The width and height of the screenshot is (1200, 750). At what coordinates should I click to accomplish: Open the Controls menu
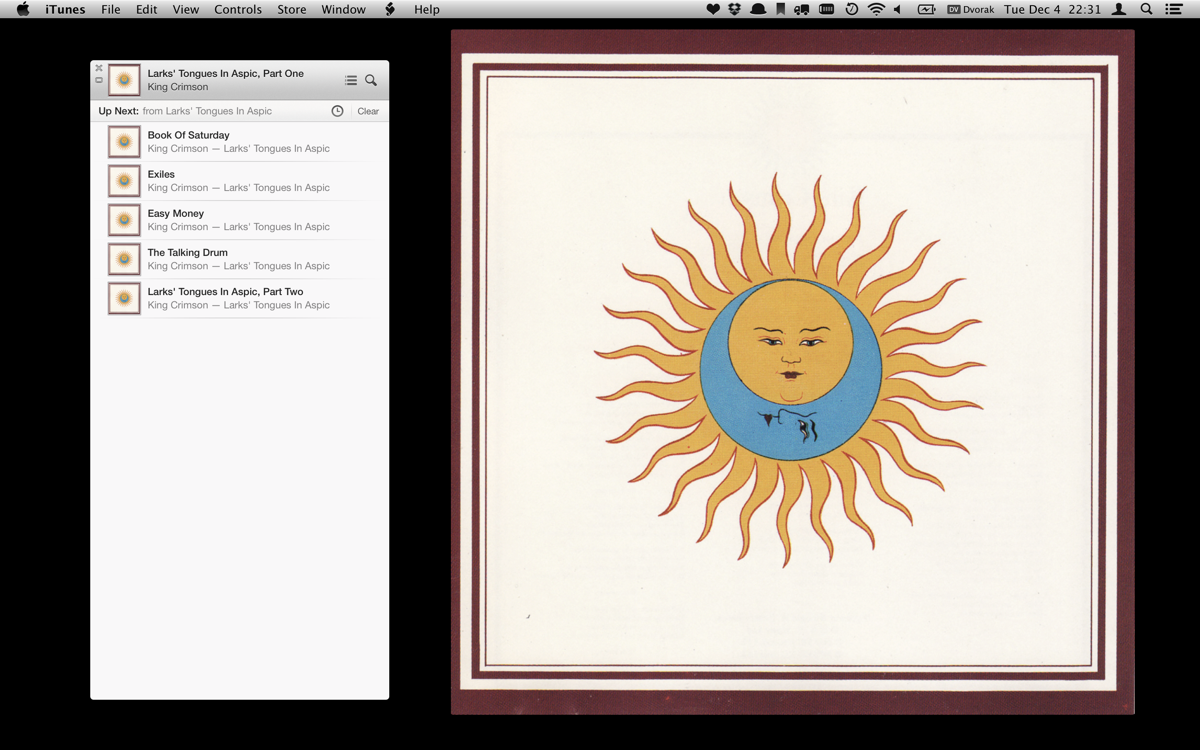pos(238,9)
